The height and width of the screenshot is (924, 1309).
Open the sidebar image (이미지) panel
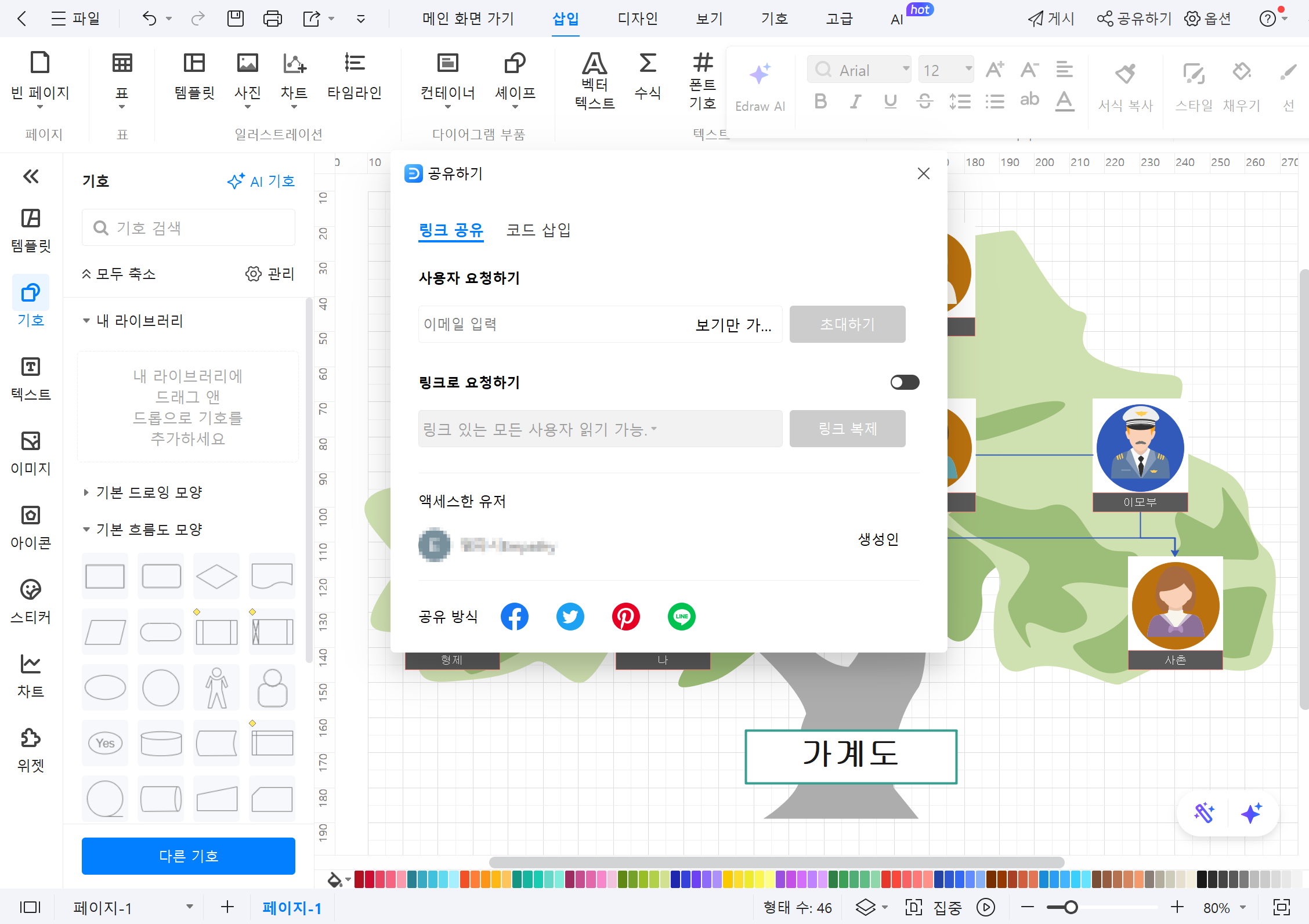pos(31,453)
